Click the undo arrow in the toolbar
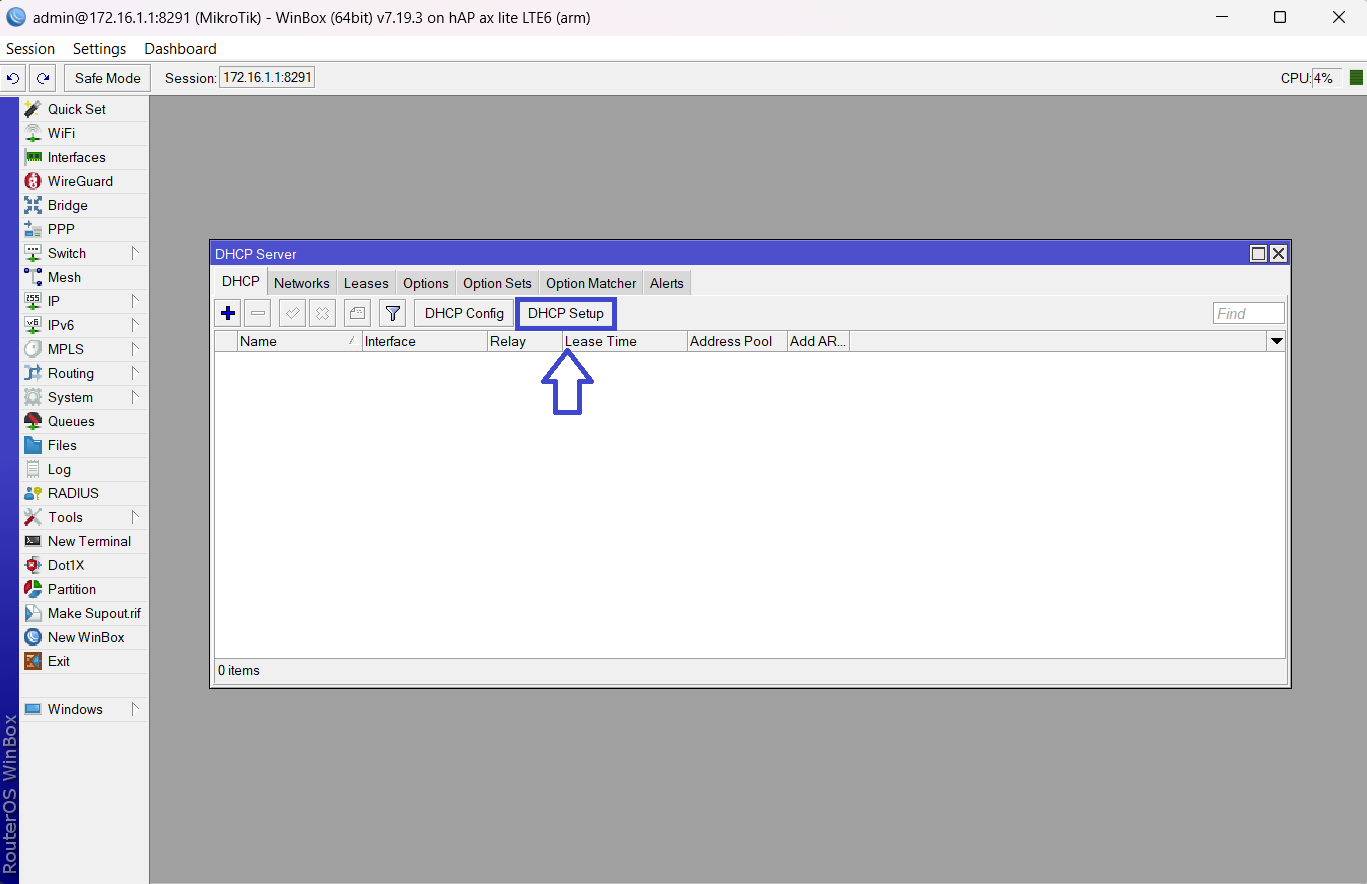This screenshot has height=884, width=1367. tap(13, 78)
